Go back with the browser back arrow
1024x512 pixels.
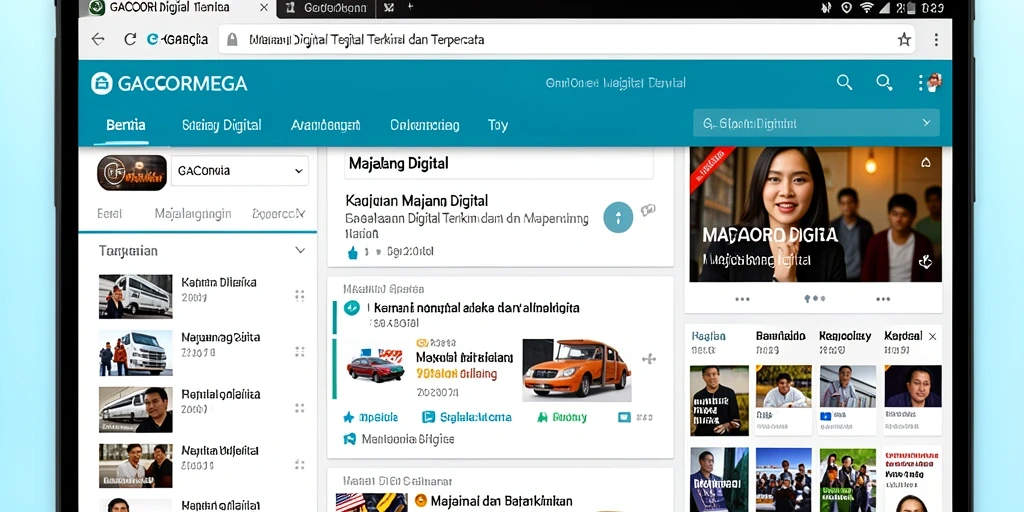[x=98, y=39]
